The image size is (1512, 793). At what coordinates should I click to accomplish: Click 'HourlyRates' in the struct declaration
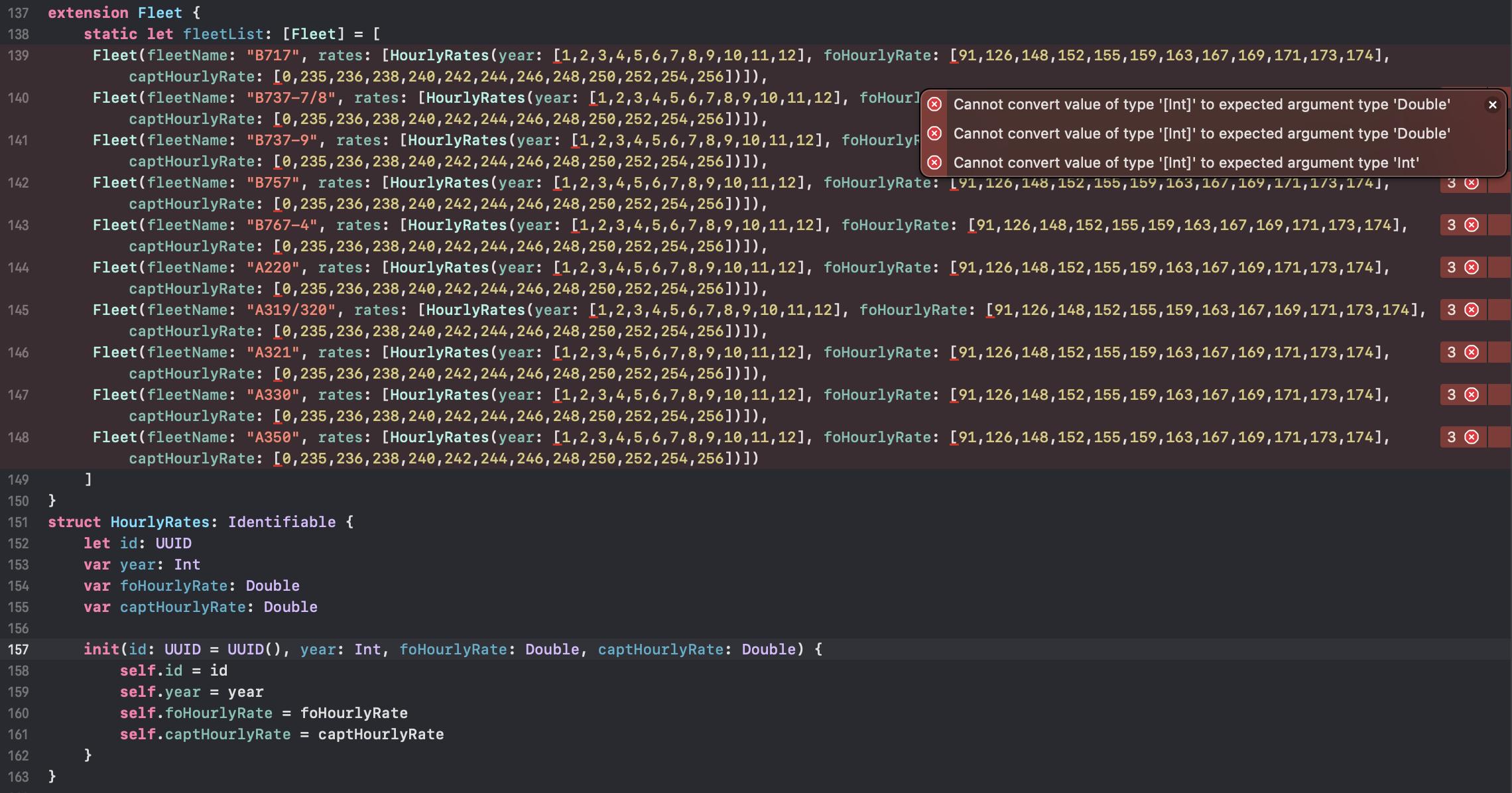(160, 522)
